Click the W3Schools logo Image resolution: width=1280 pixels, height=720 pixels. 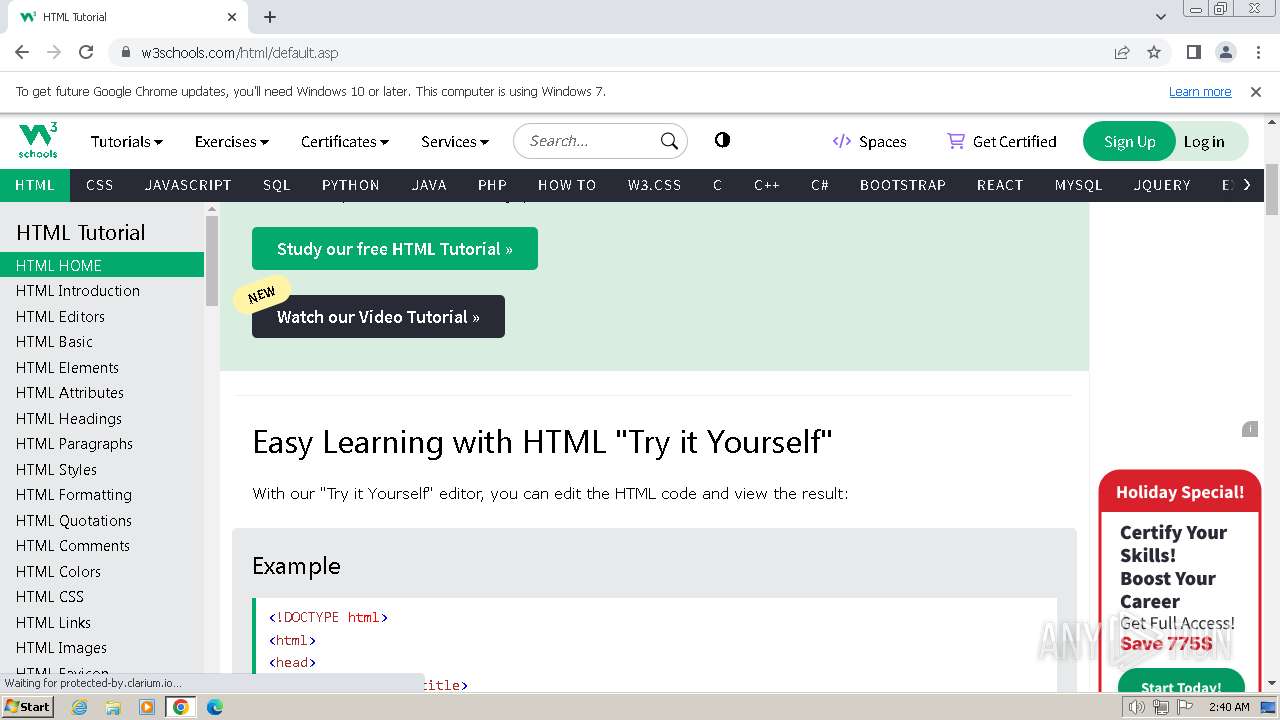coord(38,141)
